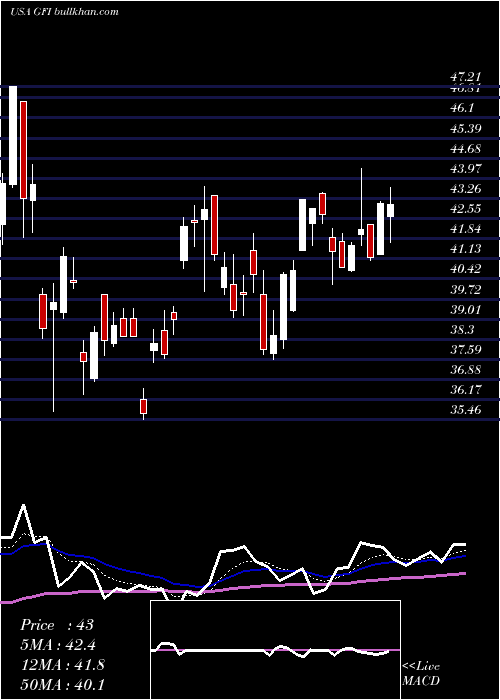Click the '50MA : 40.1' readout
The height and width of the screenshot is (700, 500).
[62, 684]
